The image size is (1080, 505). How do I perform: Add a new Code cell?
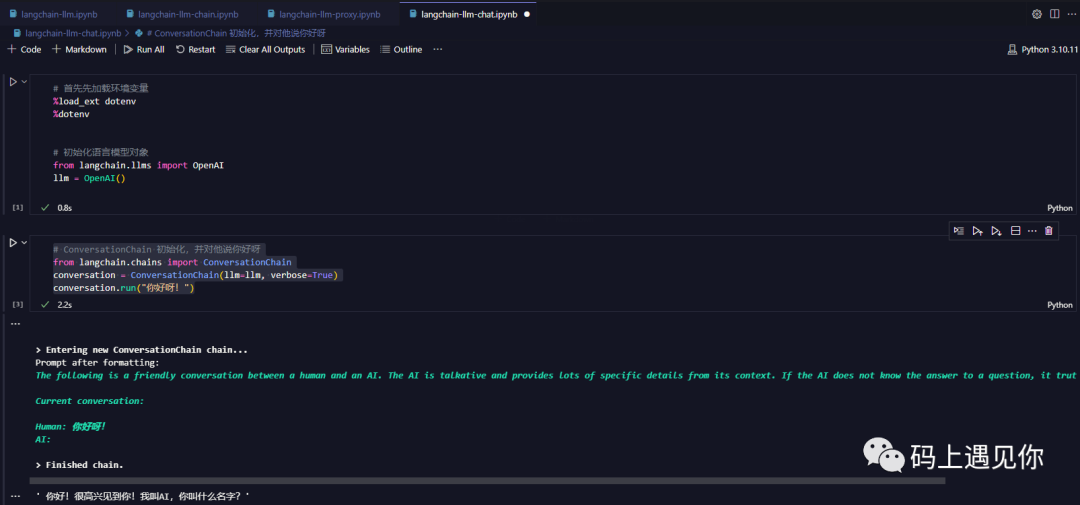coord(24,50)
